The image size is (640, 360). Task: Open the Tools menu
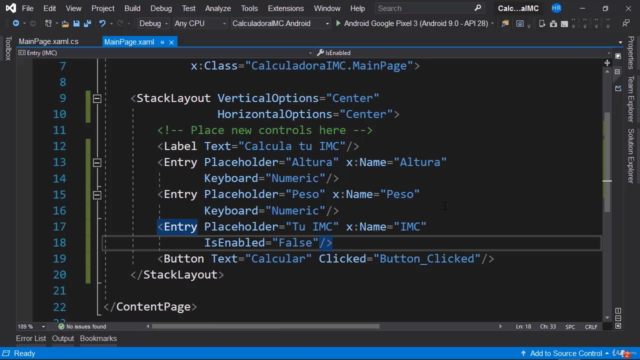point(249,8)
